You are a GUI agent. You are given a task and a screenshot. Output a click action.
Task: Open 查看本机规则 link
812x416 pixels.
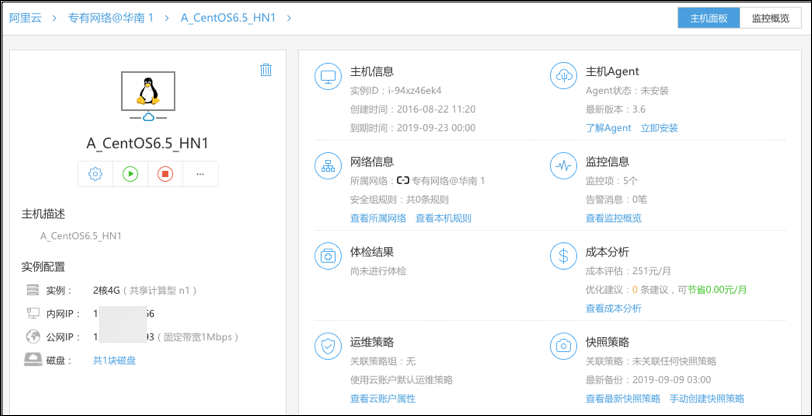point(443,218)
